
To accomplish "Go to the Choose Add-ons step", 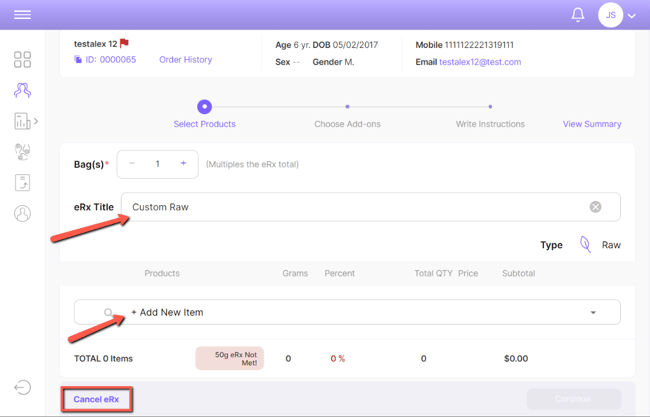I will coord(347,107).
